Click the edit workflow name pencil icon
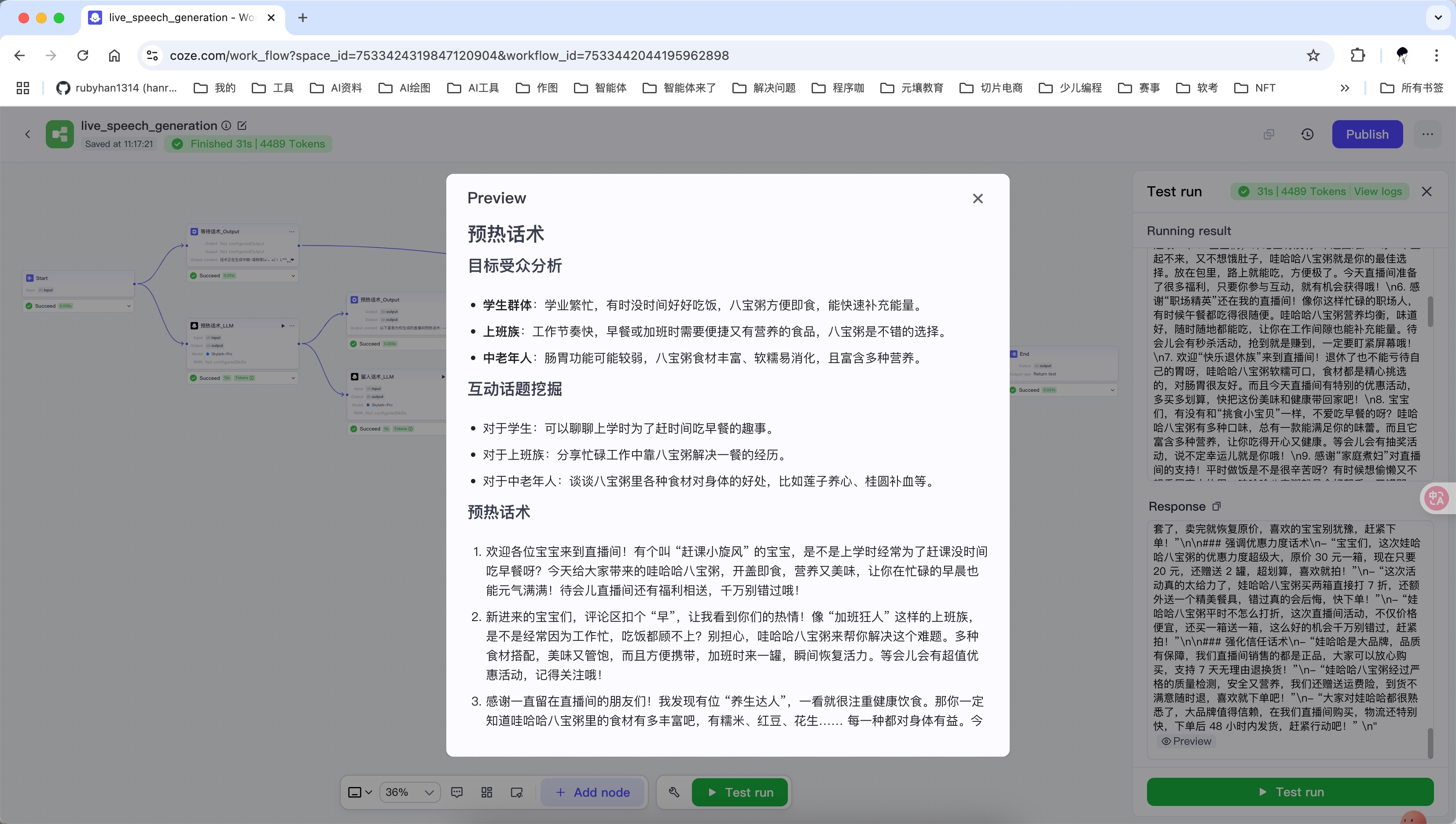Image resolution: width=1456 pixels, height=824 pixels. pos(242,125)
